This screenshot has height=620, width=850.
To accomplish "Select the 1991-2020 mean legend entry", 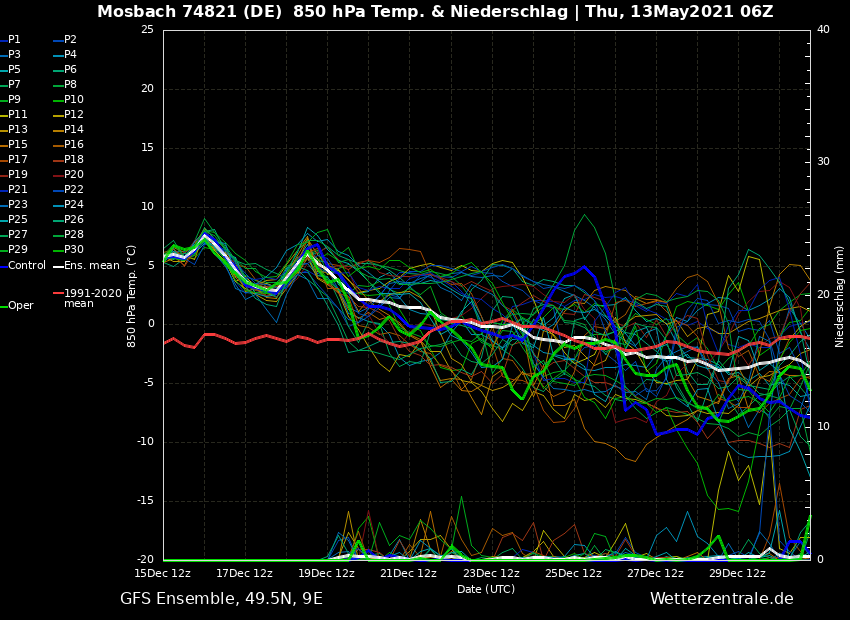I will click(x=92, y=298).
